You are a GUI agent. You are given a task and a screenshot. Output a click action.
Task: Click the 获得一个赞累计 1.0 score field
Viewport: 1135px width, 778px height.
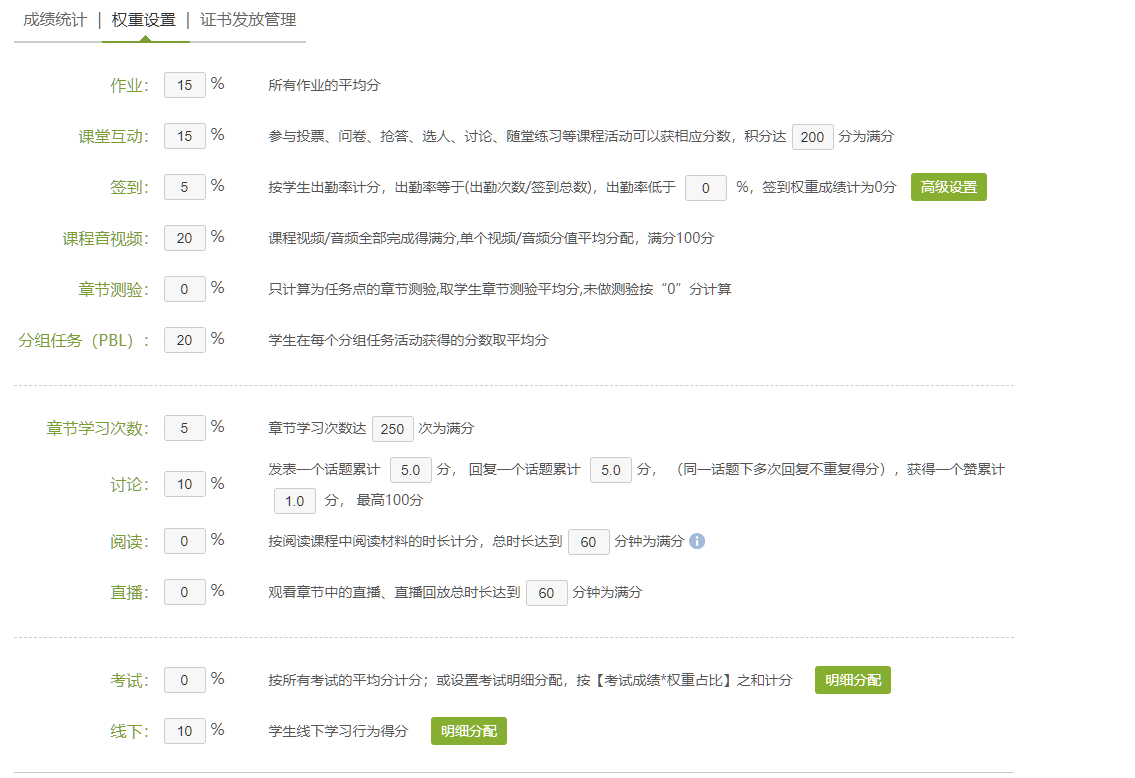click(295, 501)
